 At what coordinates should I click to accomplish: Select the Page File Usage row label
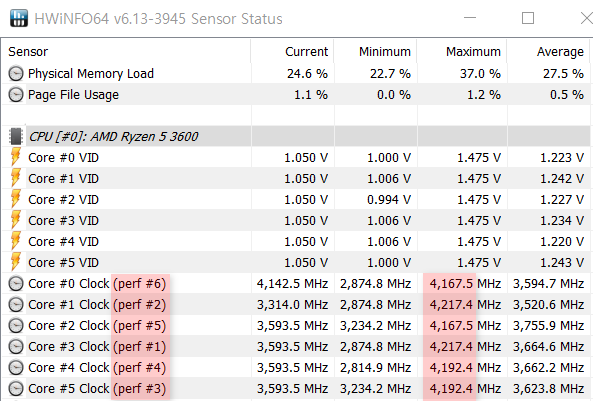pyautogui.click(x=73, y=95)
